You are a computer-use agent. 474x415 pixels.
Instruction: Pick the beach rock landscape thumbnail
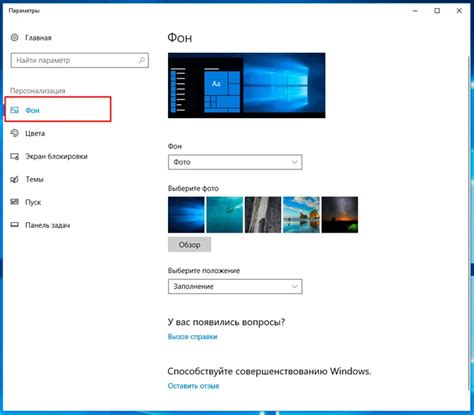click(301, 215)
